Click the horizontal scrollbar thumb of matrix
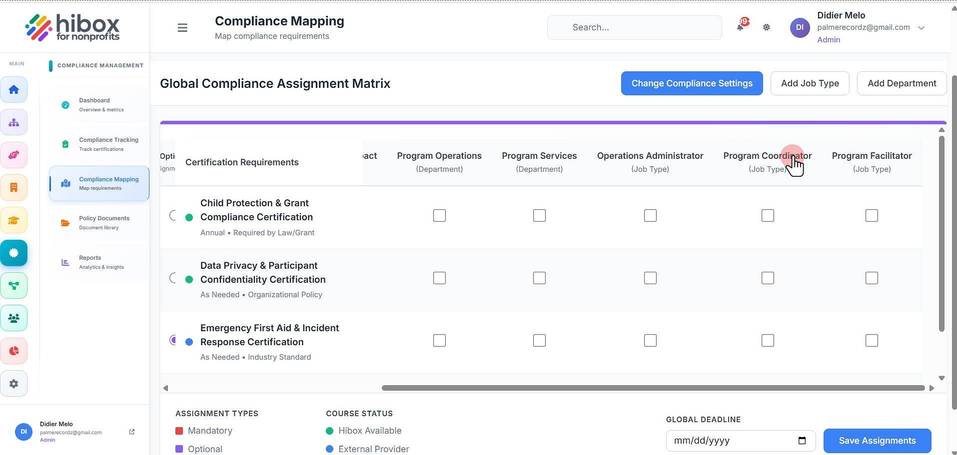957x455 pixels. point(653,388)
